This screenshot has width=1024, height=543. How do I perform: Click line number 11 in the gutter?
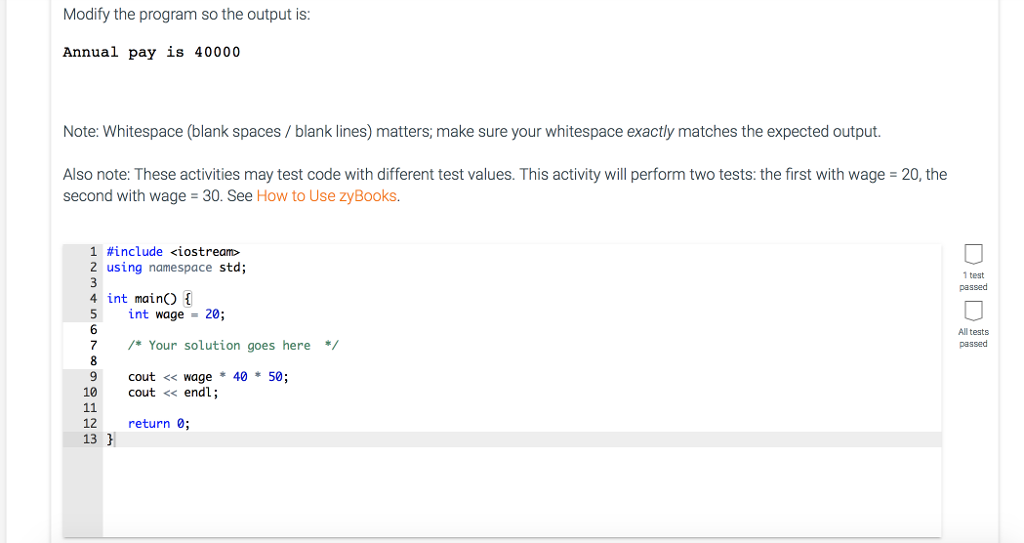(x=90, y=408)
